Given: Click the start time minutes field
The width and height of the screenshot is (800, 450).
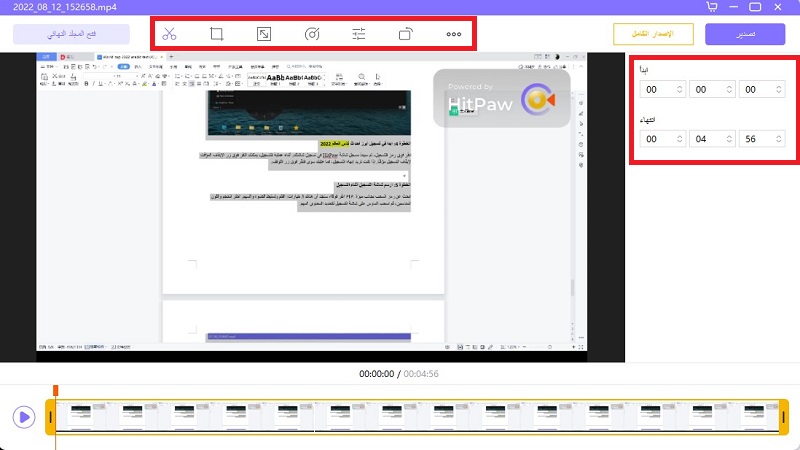Looking at the screenshot, I should 712,89.
